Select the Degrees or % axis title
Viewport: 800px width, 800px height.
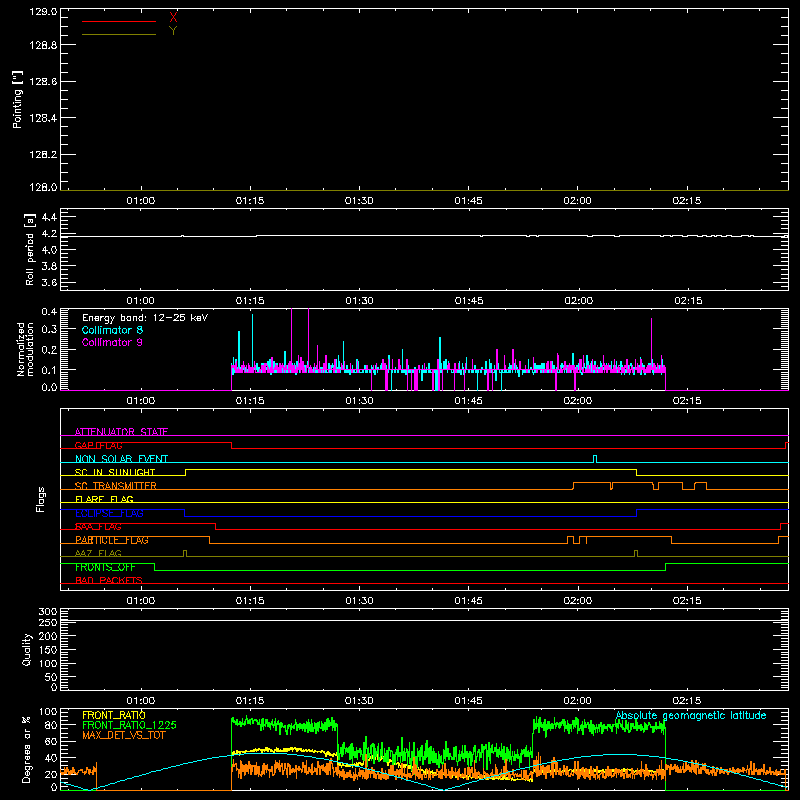(x=27, y=749)
